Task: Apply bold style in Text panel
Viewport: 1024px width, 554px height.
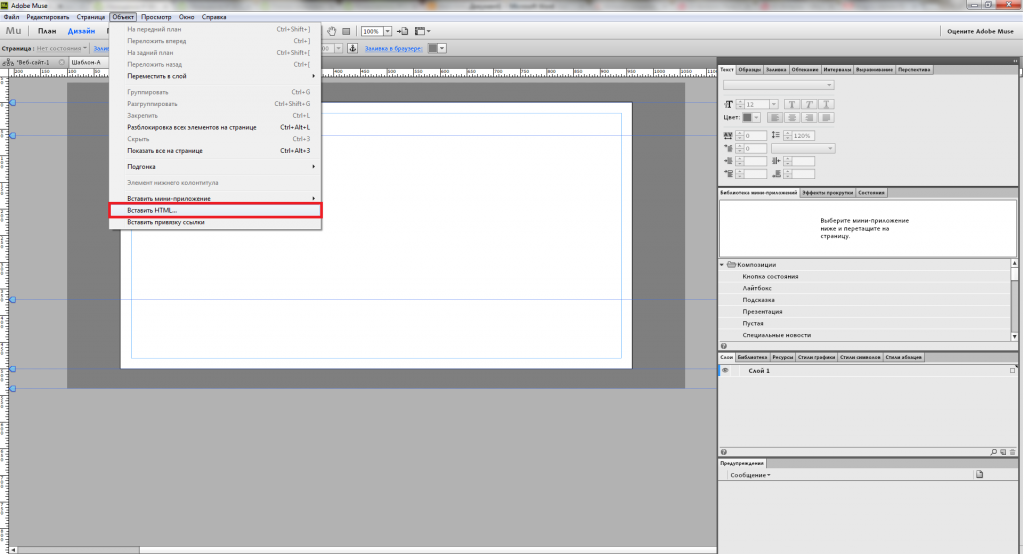Action: 791,104
